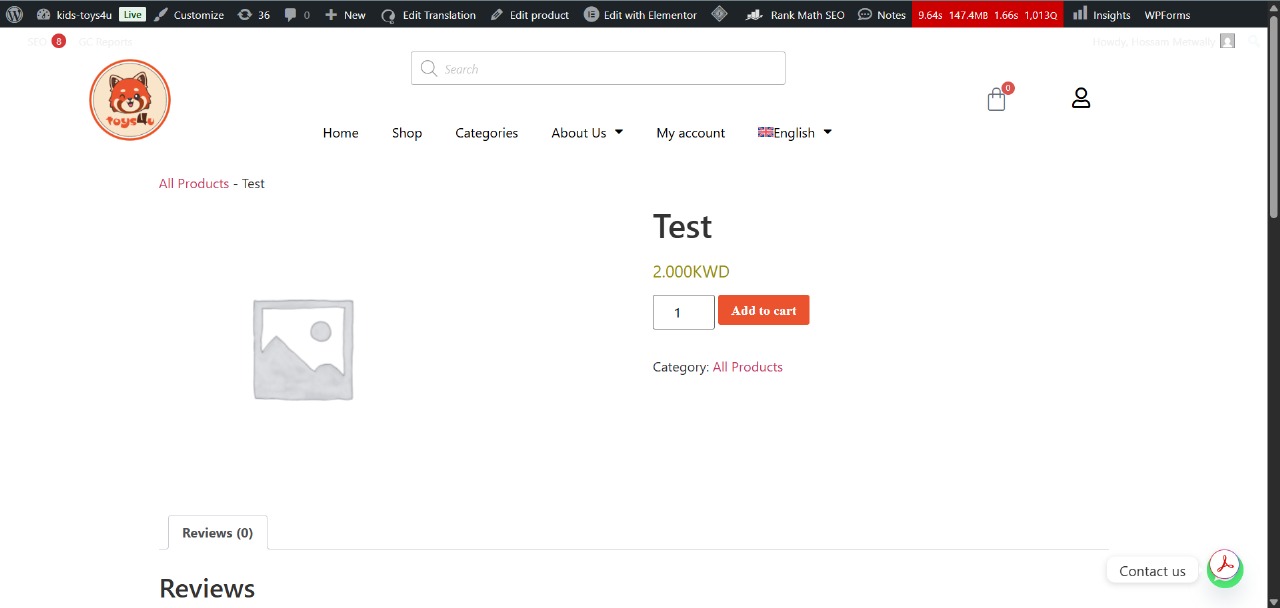Open the shopping cart icon
The width and height of the screenshot is (1280, 608).
(996, 99)
